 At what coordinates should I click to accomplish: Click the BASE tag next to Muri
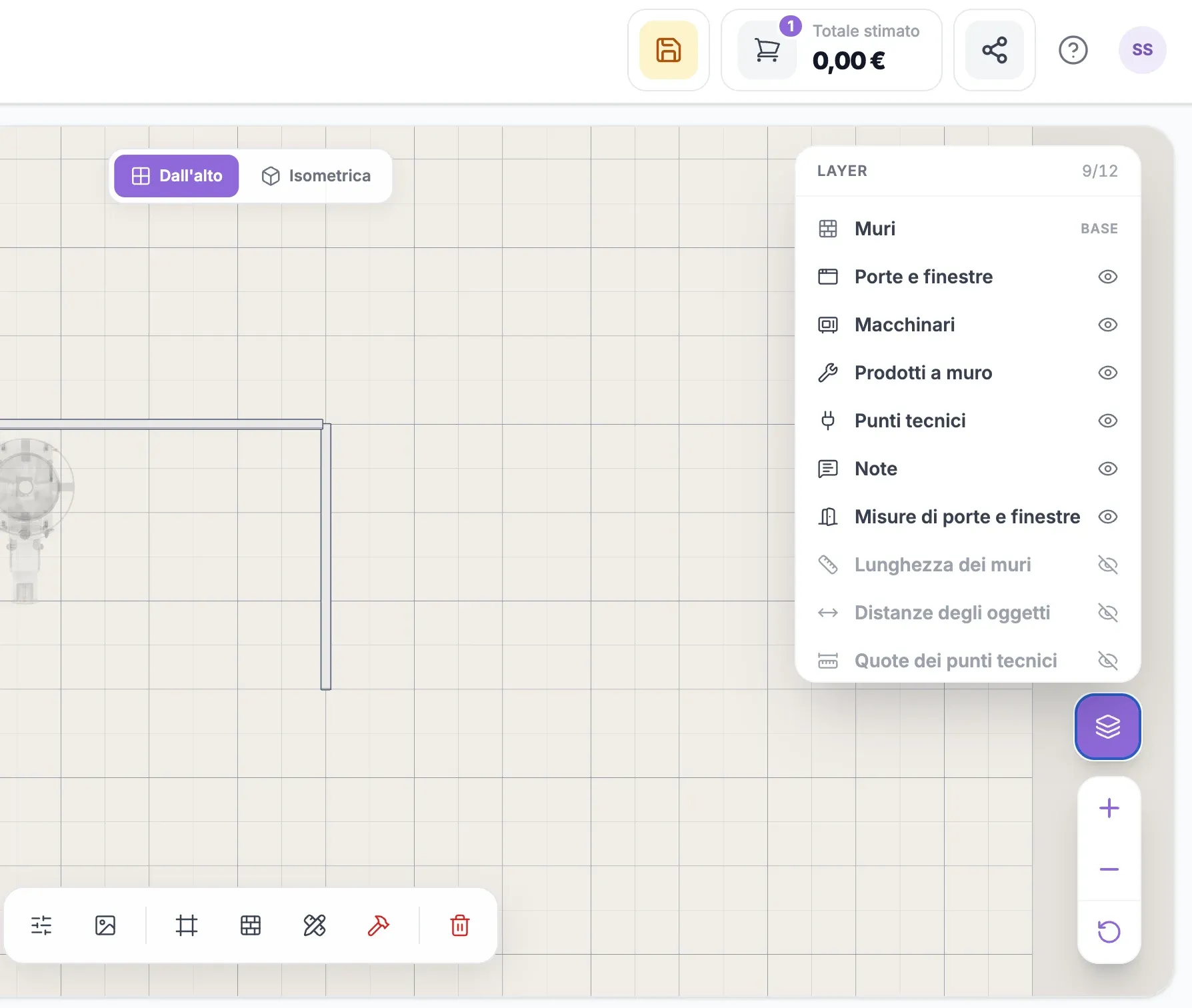(x=1099, y=229)
